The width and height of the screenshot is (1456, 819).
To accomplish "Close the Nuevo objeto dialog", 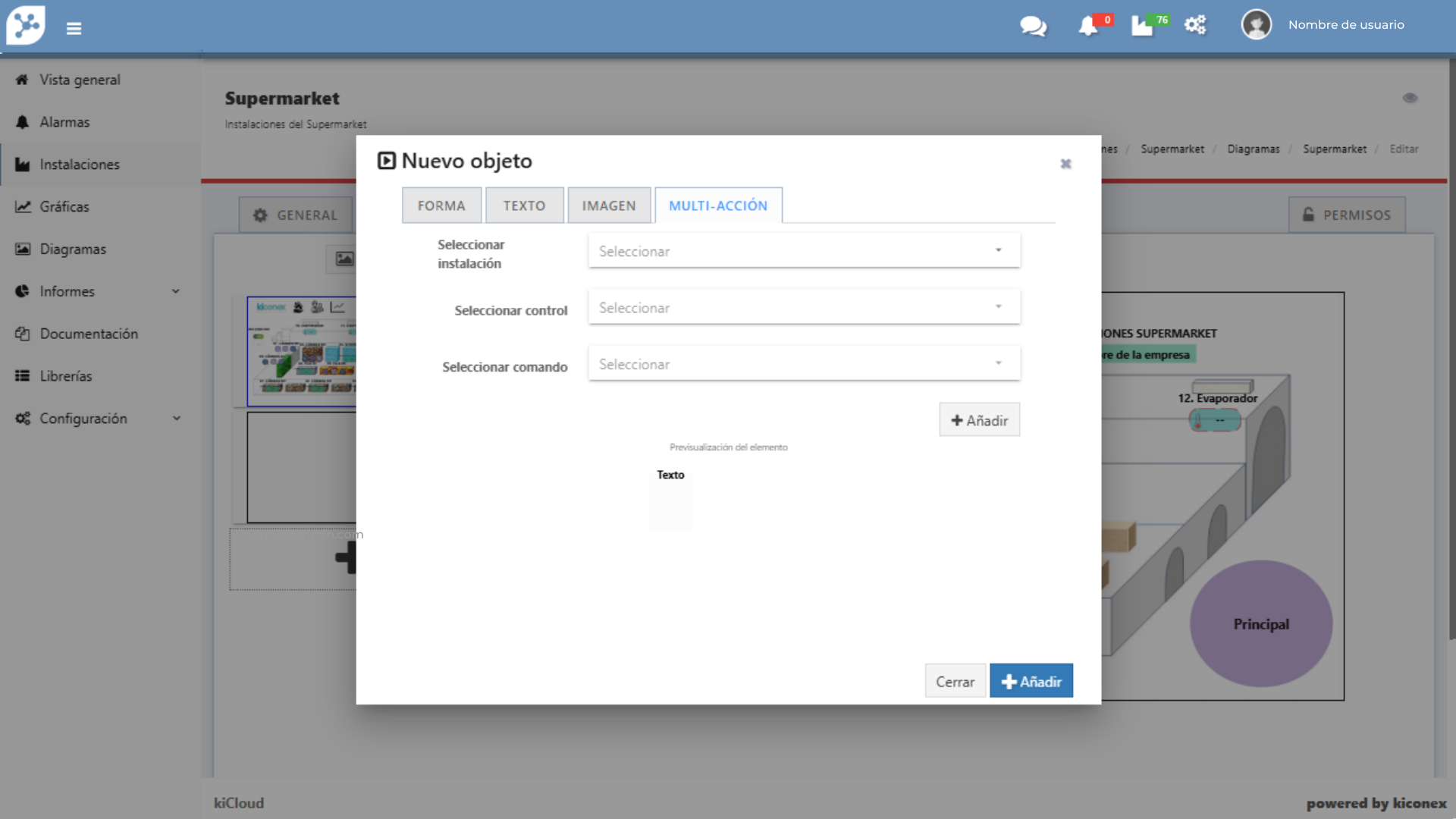I will click(1065, 164).
